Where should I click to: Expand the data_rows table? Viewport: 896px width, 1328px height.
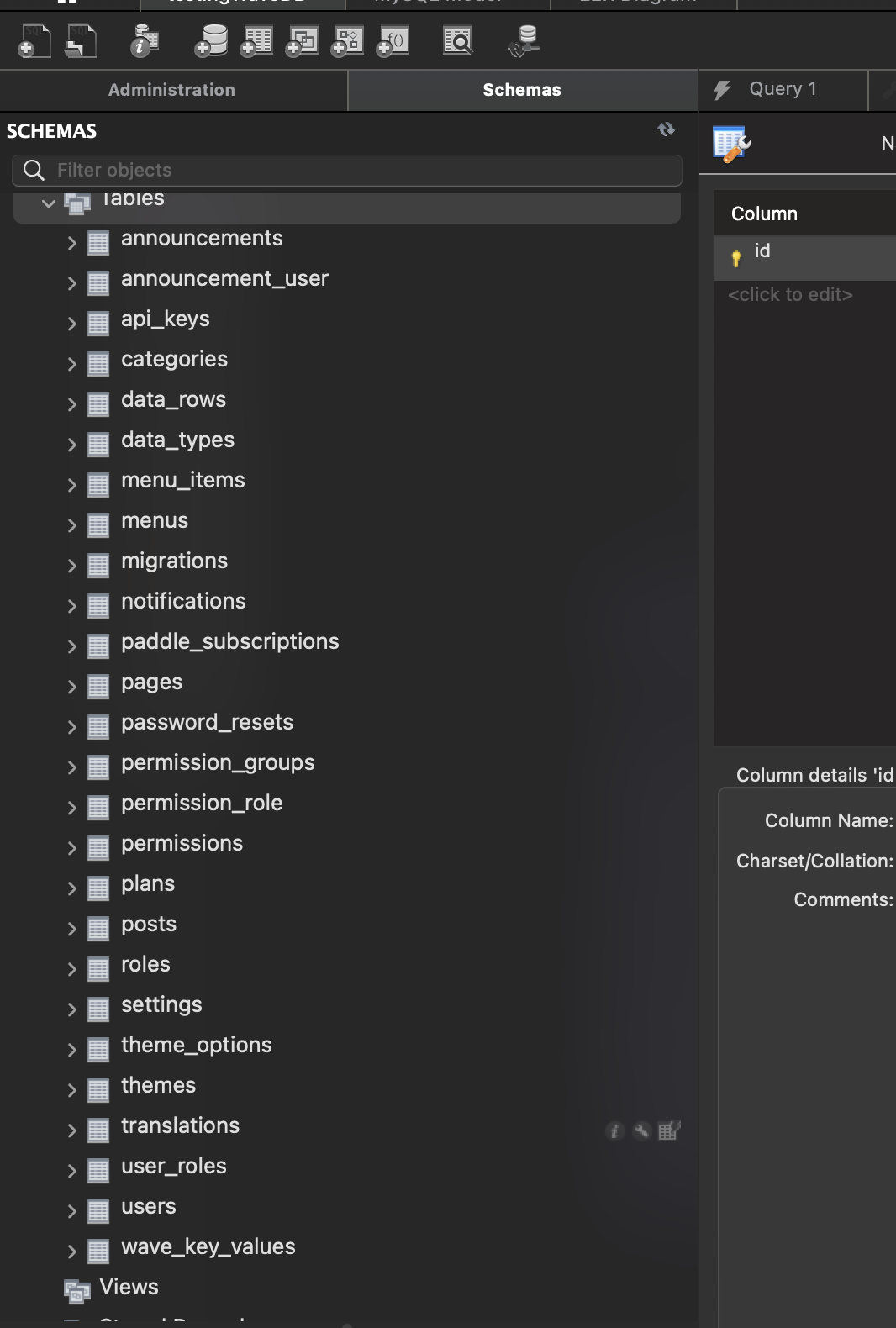pos(72,405)
